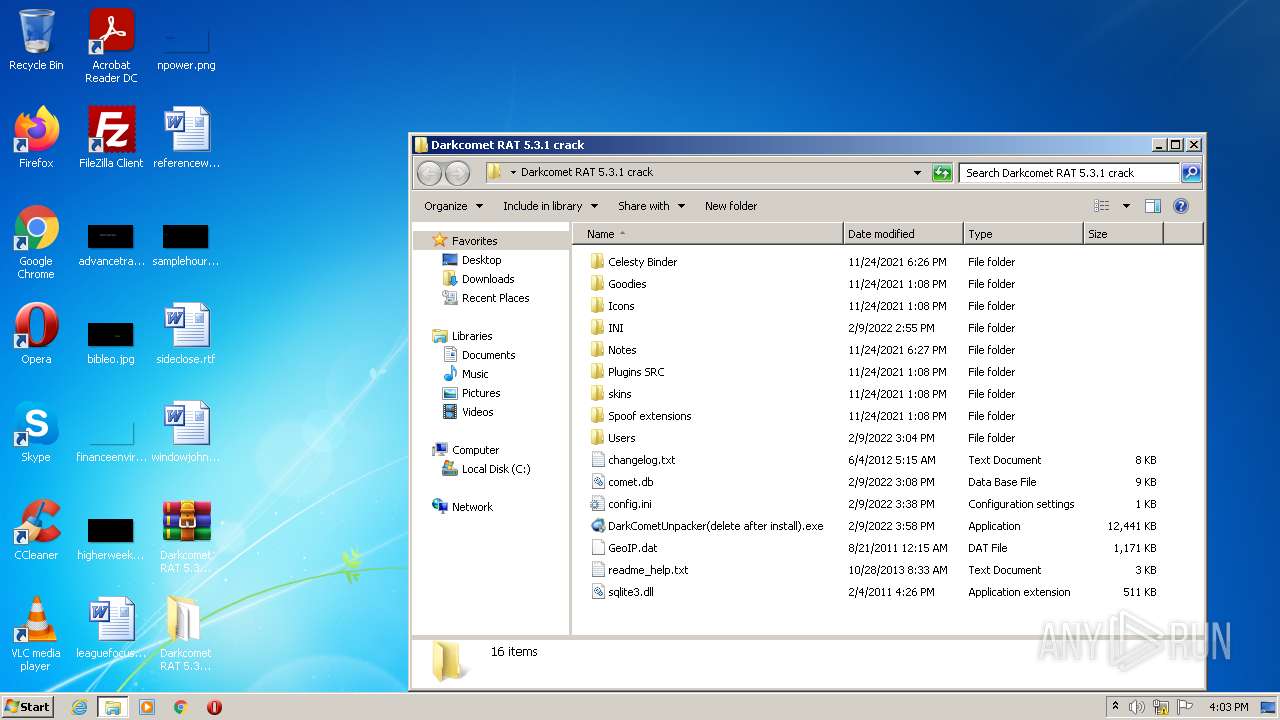Open the Start menu
Screen dimensions: 1280x720
(x=28, y=707)
